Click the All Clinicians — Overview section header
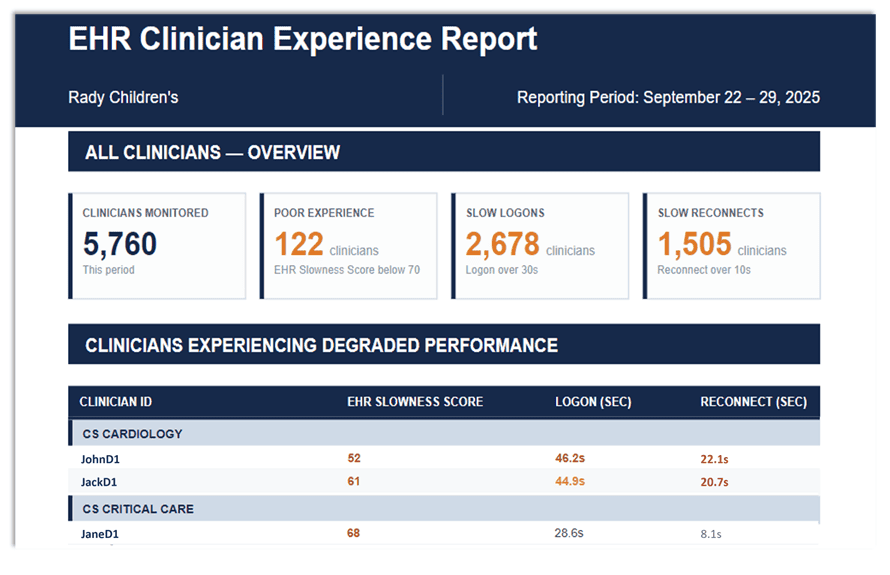Image resolution: width=890 pixels, height=575 pixels. pyautogui.click(x=444, y=152)
